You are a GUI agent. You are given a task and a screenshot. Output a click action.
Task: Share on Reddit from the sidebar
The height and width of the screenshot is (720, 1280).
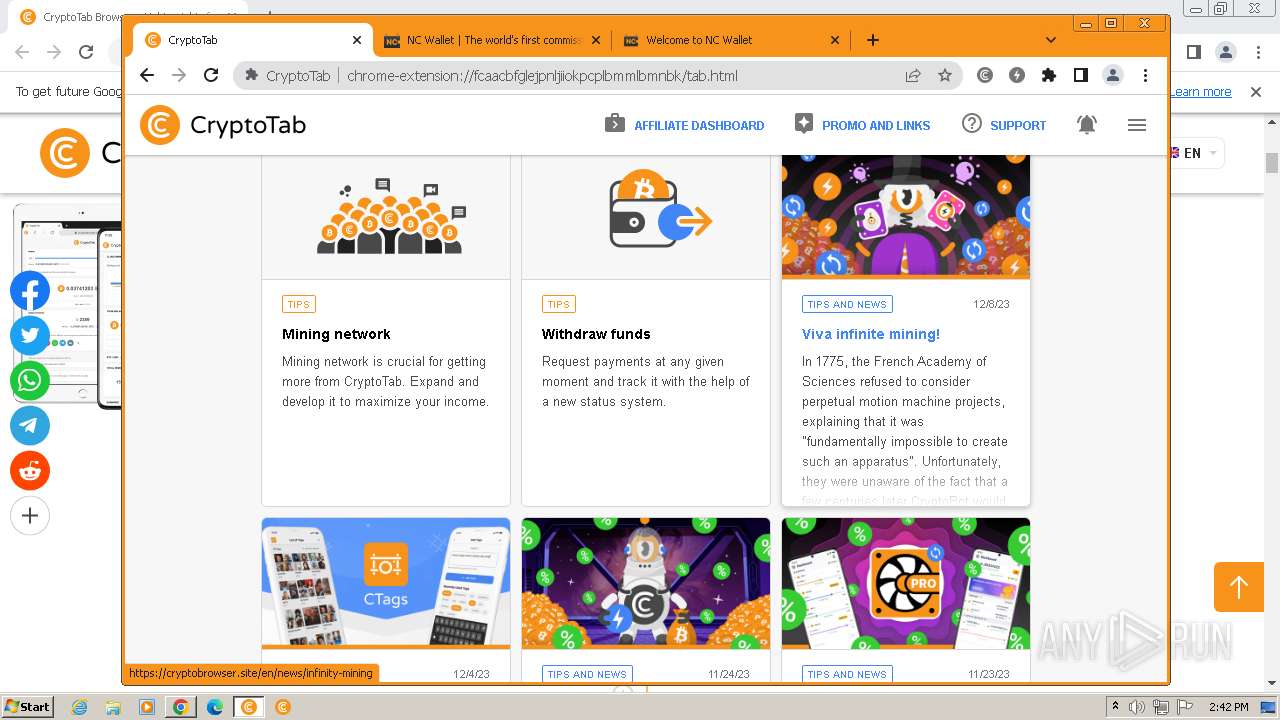(x=30, y=471)
